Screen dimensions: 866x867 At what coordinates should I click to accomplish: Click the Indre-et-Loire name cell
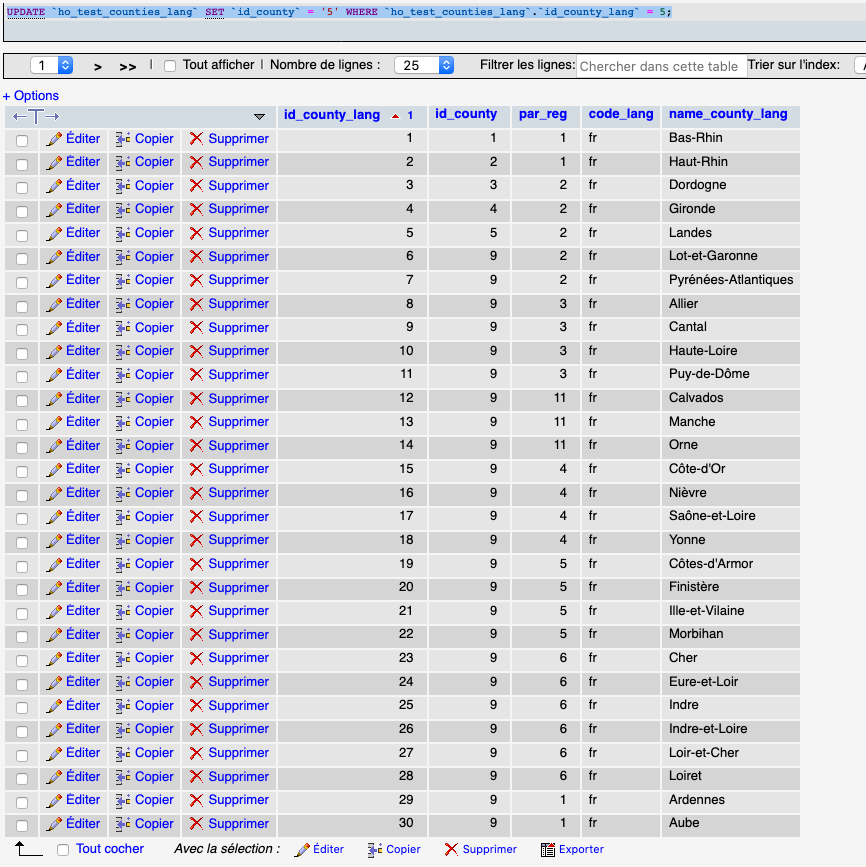pos(730,729)
